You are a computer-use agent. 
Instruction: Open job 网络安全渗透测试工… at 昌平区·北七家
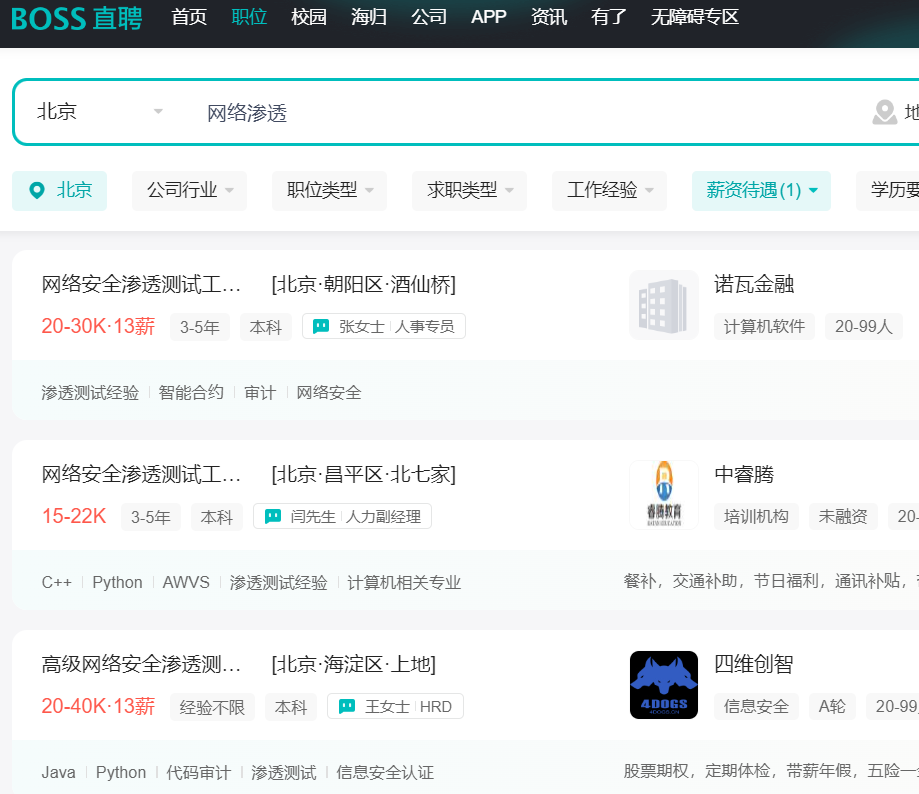point(141,475)
